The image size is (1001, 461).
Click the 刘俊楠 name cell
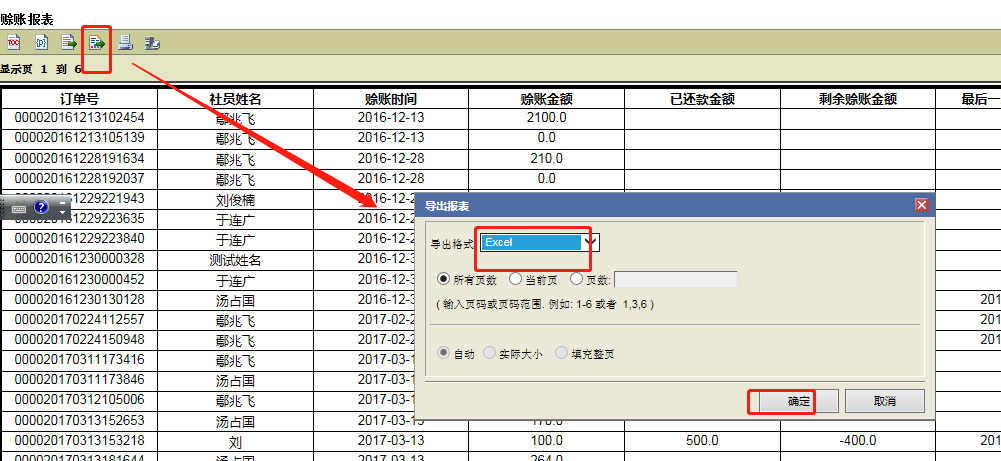point(236,200)
